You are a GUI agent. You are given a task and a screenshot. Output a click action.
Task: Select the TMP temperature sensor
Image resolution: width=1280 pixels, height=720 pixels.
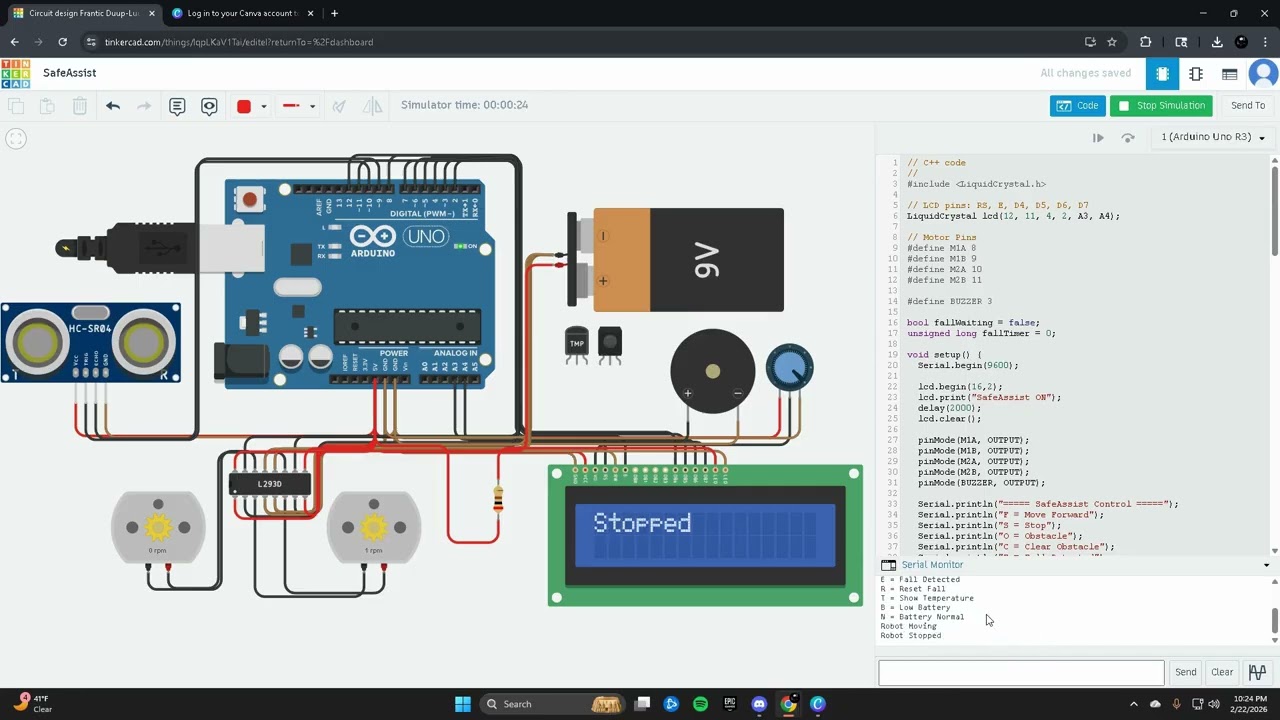(x=577, y=343)
